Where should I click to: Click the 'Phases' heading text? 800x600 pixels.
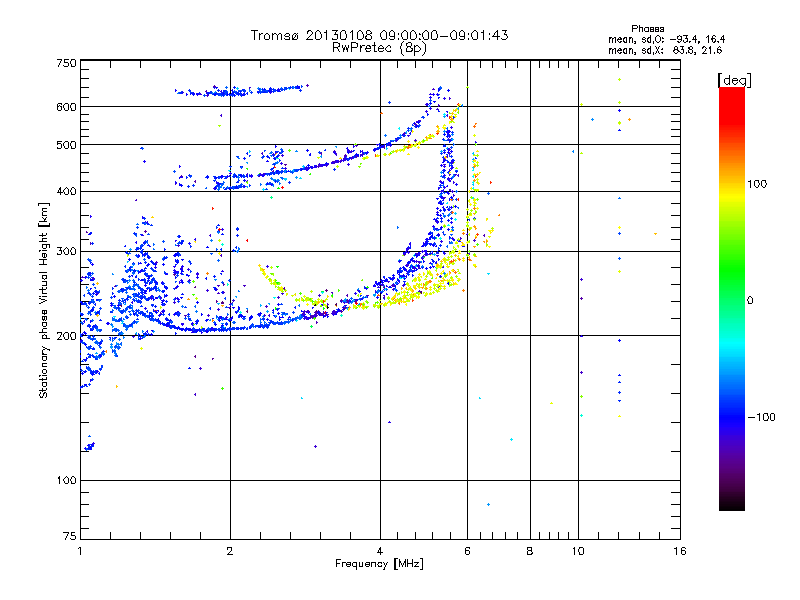pyautogui.click(x=647, y=29)
